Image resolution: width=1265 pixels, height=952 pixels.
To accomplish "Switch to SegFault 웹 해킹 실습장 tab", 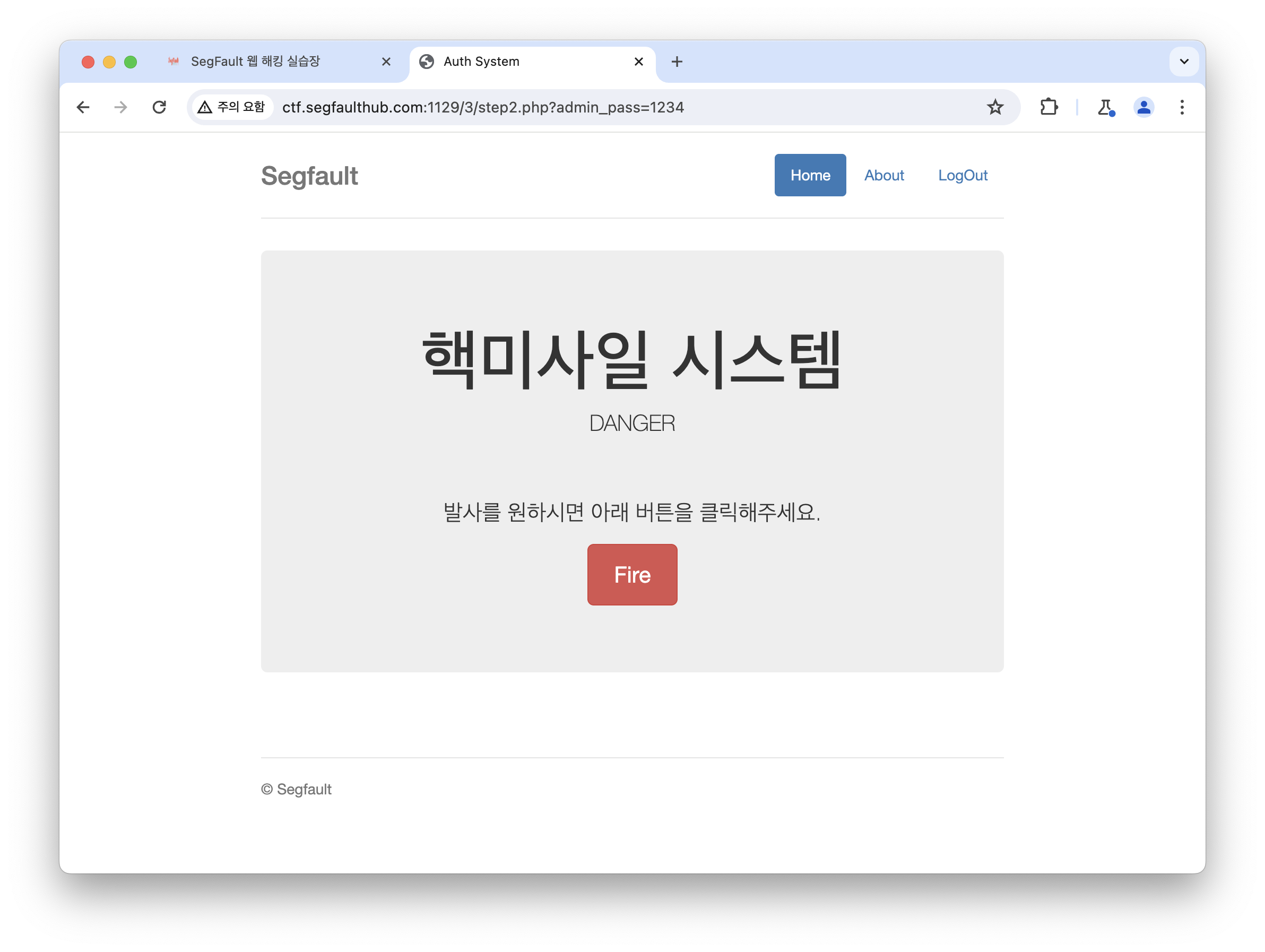I will coord(255,61).
